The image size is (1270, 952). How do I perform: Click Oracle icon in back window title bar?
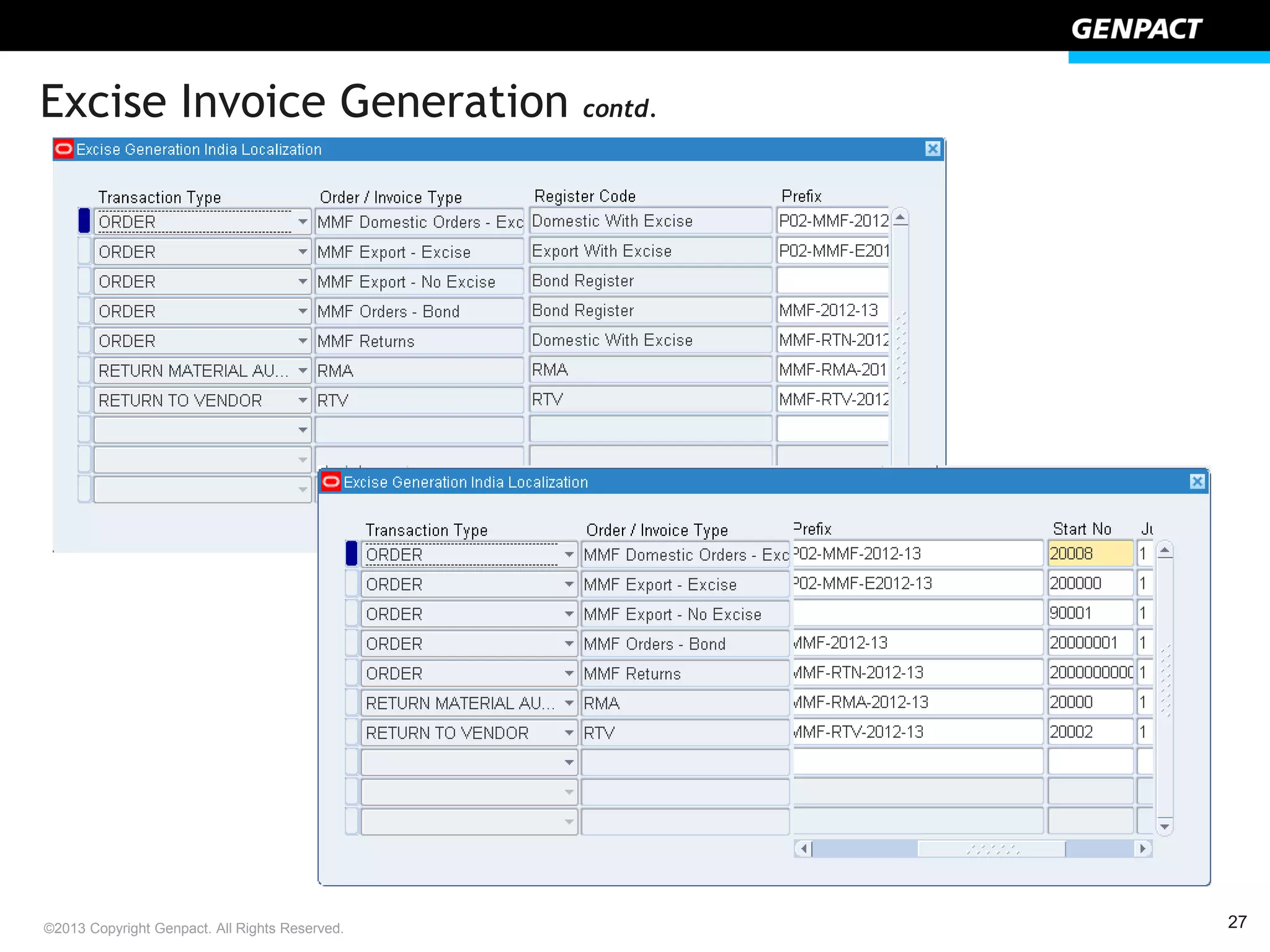pos(64,149)
